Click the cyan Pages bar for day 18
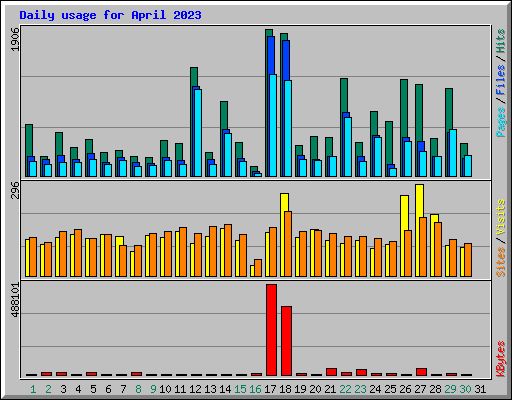Image resolution: width=512 pixels, height=400 pixels. click(x=288, y=128)
